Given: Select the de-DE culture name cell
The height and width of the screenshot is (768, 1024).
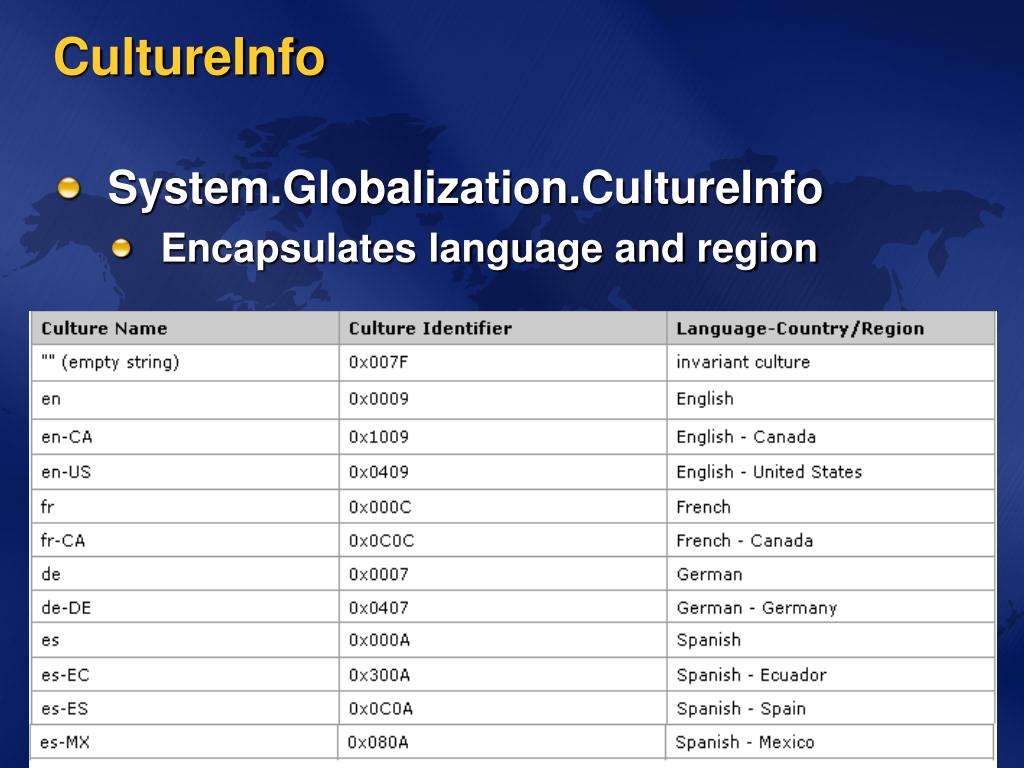Looking at the screenshot, I should tap(185, 607).
